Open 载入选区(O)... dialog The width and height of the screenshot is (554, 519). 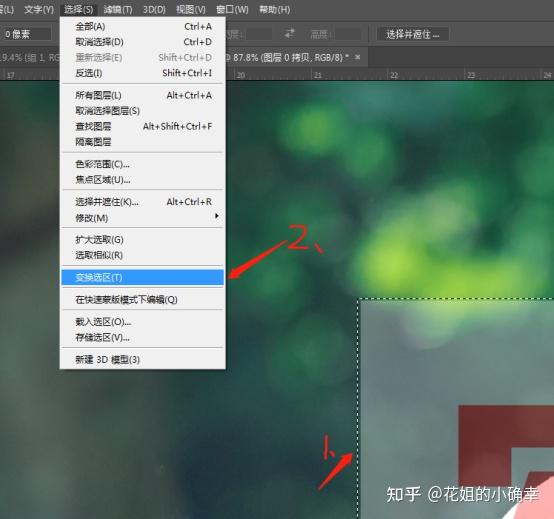143,322
